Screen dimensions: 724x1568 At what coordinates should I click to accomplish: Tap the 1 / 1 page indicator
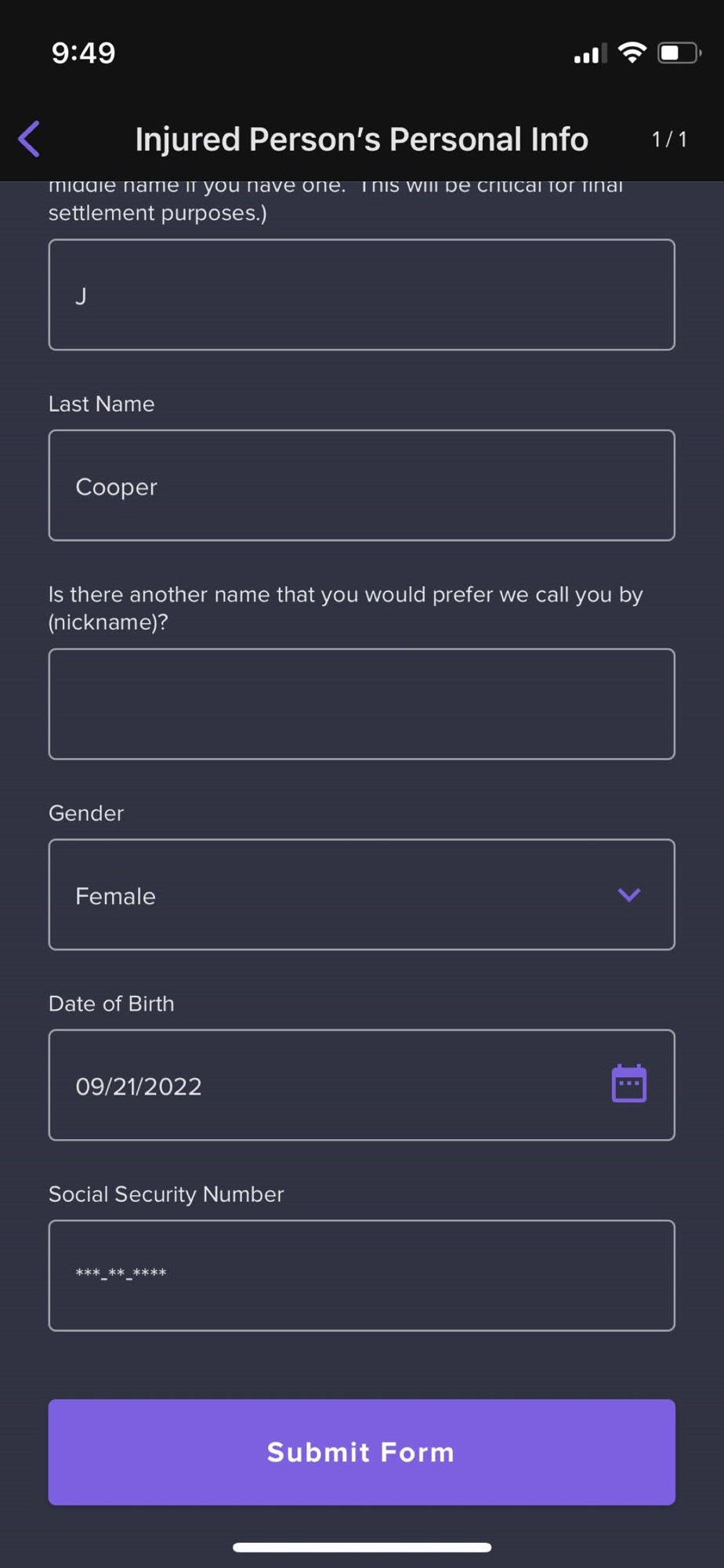tap(669, 140)
